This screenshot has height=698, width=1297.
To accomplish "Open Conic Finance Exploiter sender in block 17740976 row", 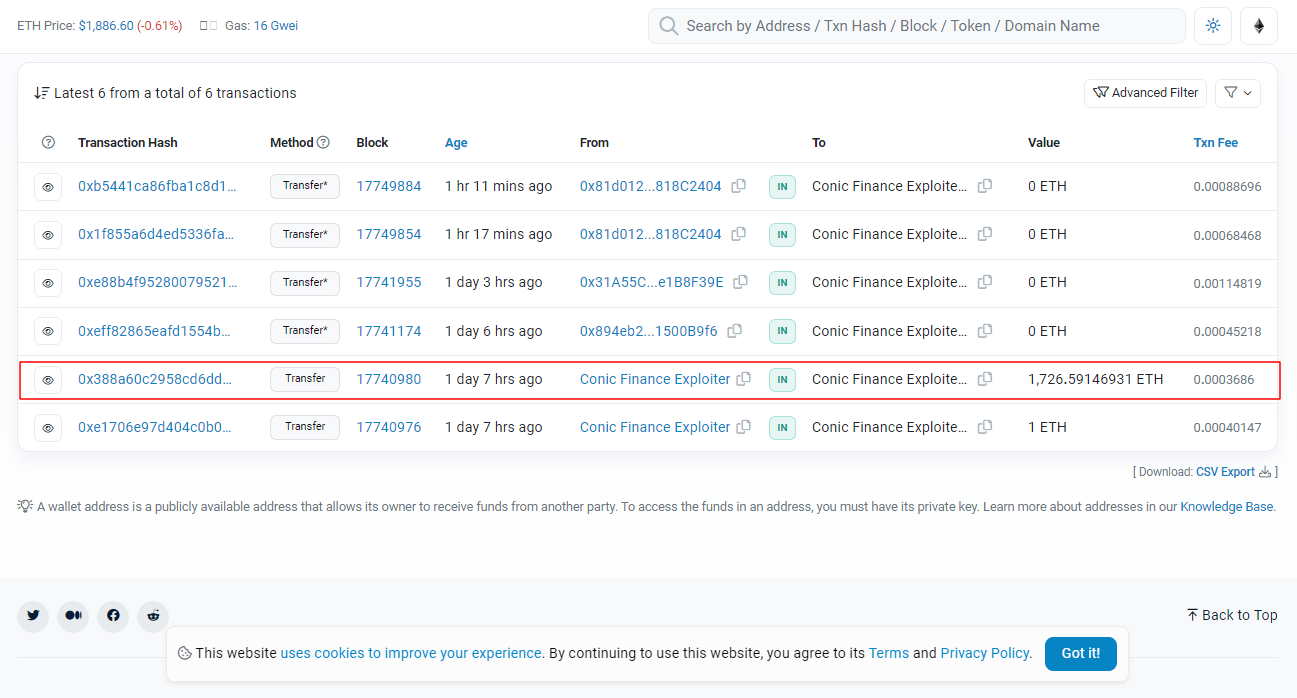I will (x=655, y=427).
